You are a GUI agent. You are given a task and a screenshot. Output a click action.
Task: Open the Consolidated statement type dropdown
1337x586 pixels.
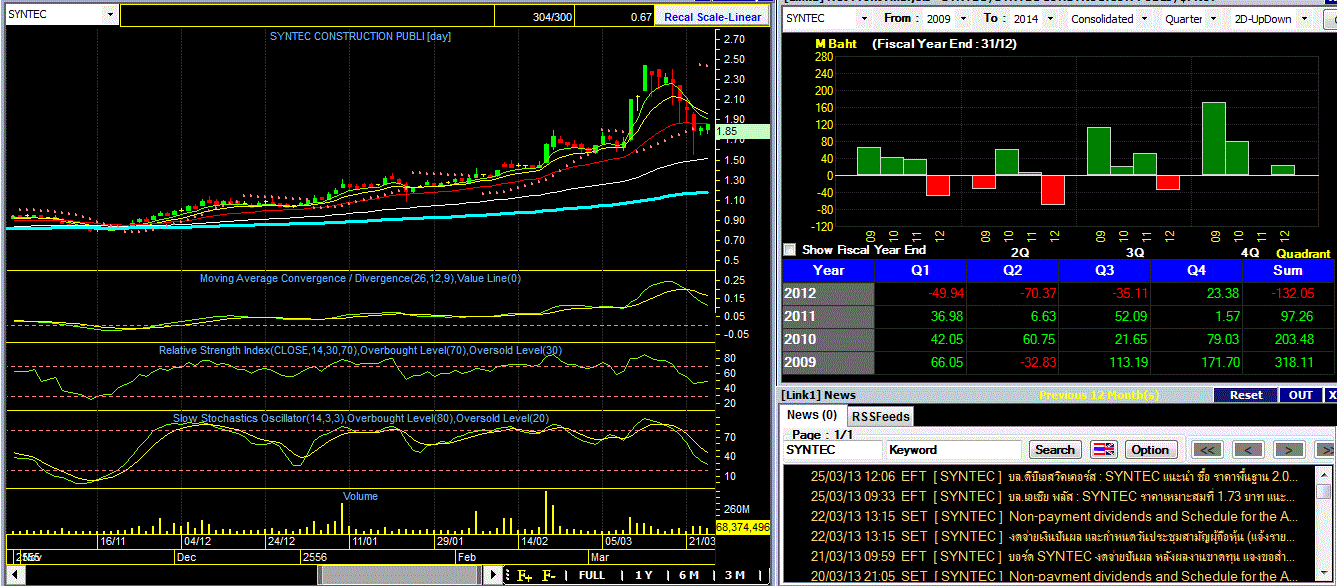[1144, 18]
